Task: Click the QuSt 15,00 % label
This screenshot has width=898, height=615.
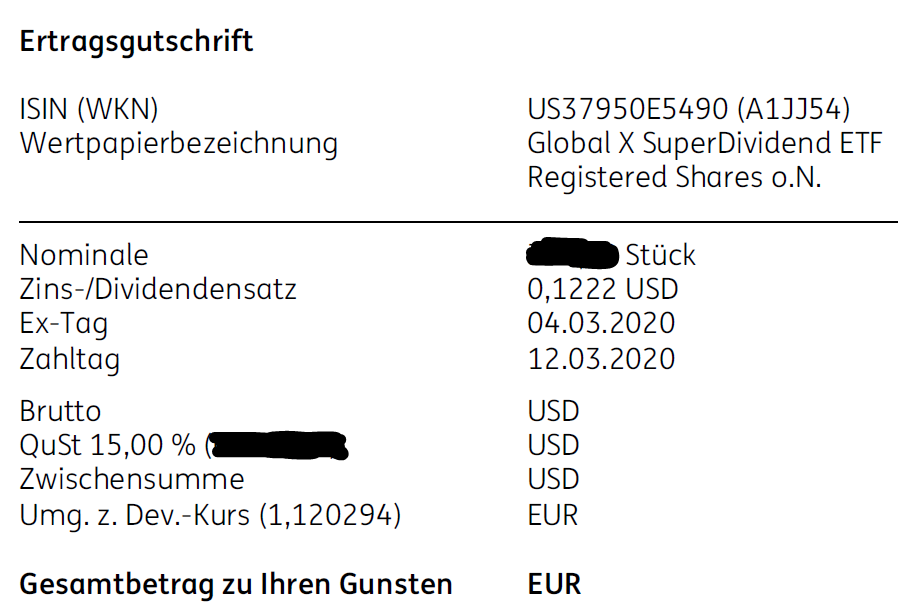Action: coord(108,446)
